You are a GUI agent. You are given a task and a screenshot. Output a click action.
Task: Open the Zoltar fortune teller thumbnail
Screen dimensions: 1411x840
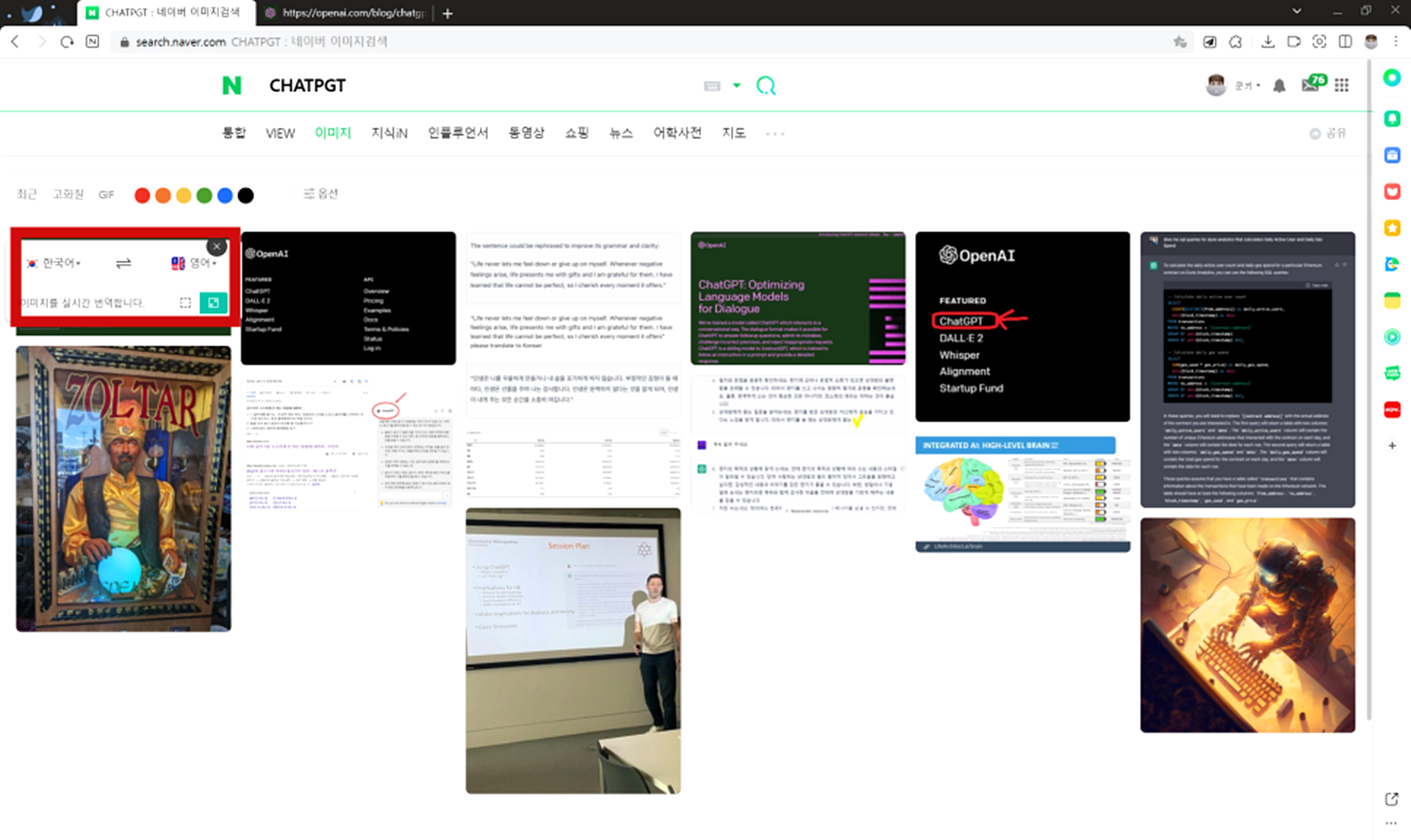pos(123,489)
